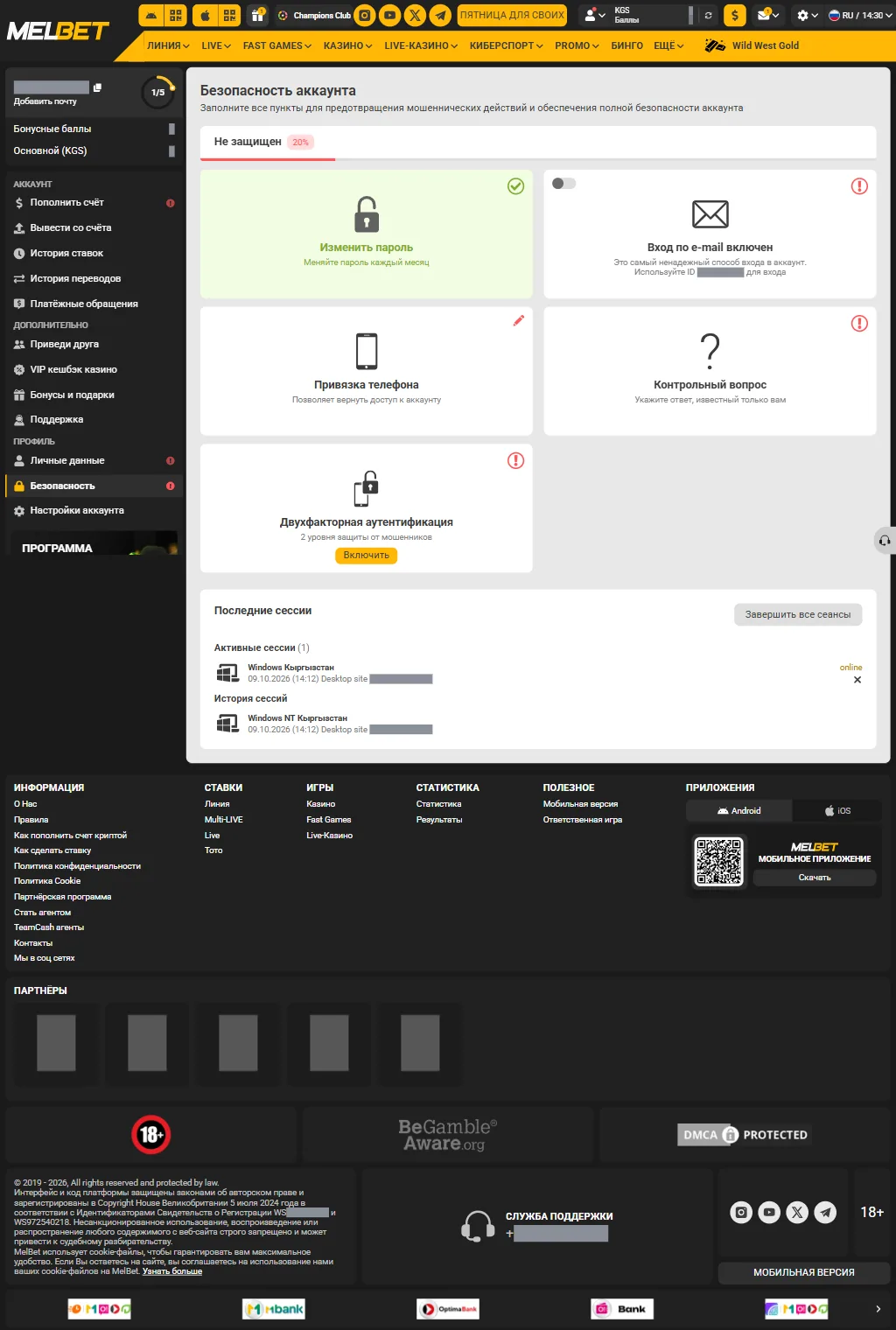Open Wild West Gold promo link
Viewport: 896px width, 1330px height.
point(752,45)
